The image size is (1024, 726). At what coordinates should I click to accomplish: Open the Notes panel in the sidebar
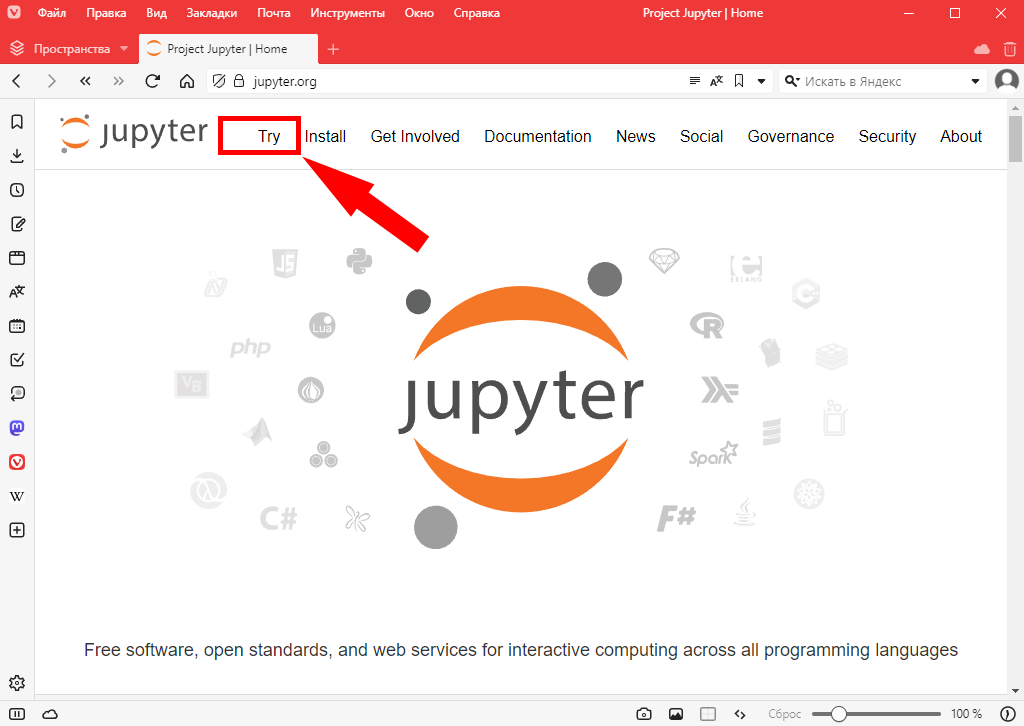(17, 224)
